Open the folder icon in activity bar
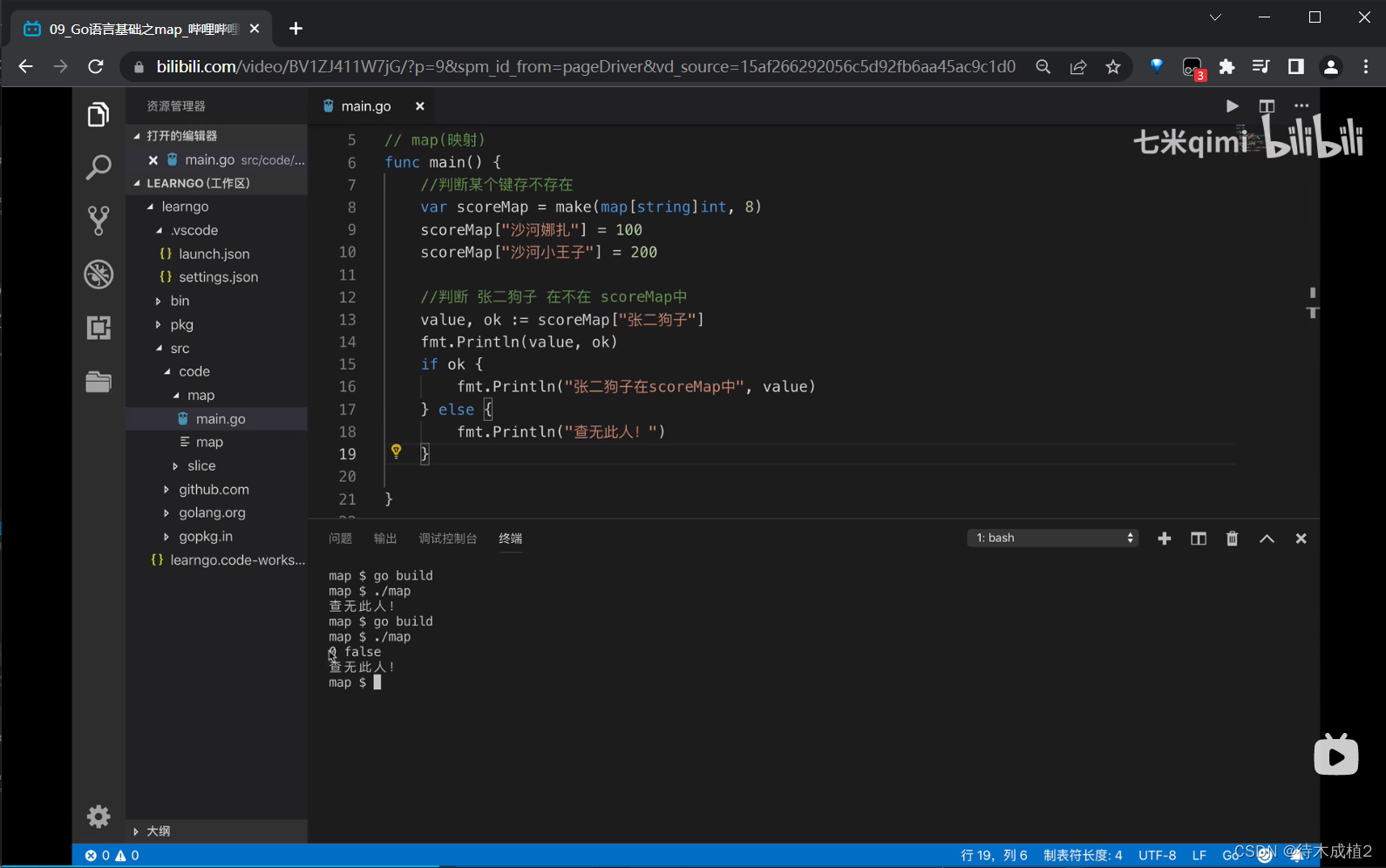The image size is (1386, 868). 99,382
